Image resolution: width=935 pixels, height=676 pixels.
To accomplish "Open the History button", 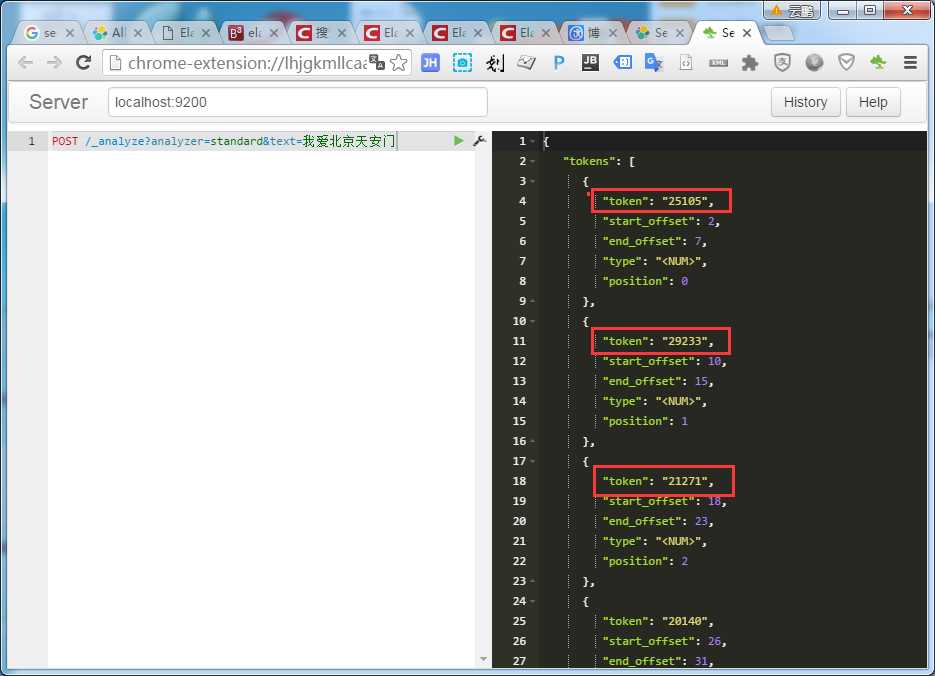I will [805, 103].
